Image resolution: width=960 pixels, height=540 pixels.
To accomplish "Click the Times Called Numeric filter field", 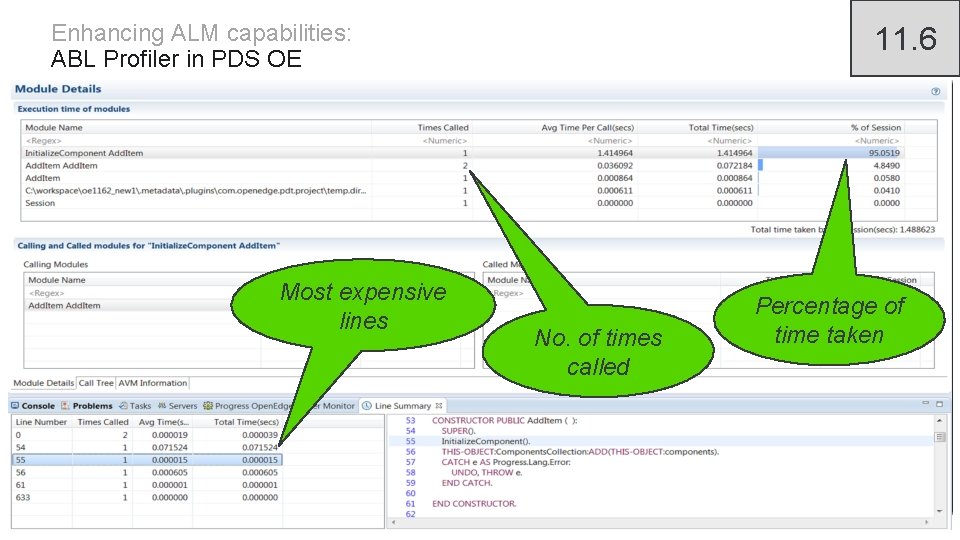I will point(421,140).
